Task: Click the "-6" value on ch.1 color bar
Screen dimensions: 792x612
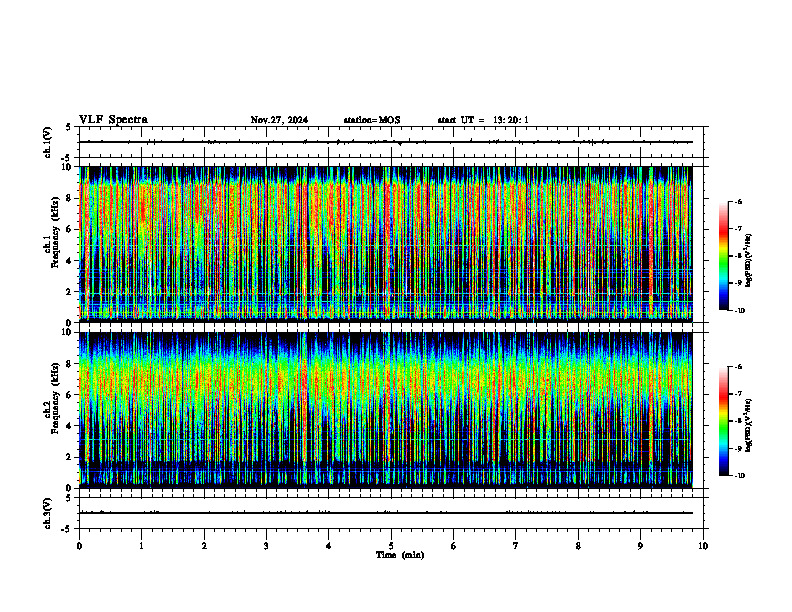Action: 737,201
